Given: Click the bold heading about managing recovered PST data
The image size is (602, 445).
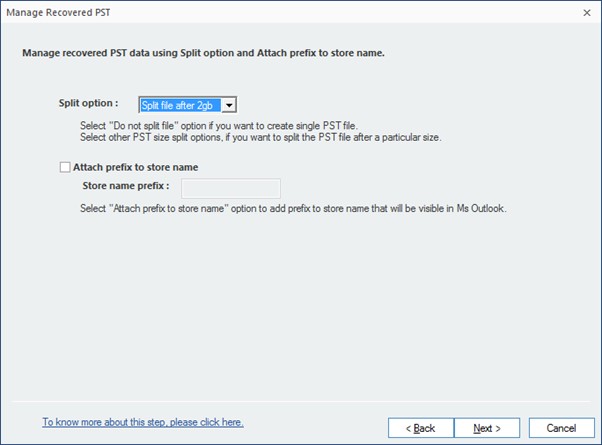Looking at the screenshot, I should point(203,52).
